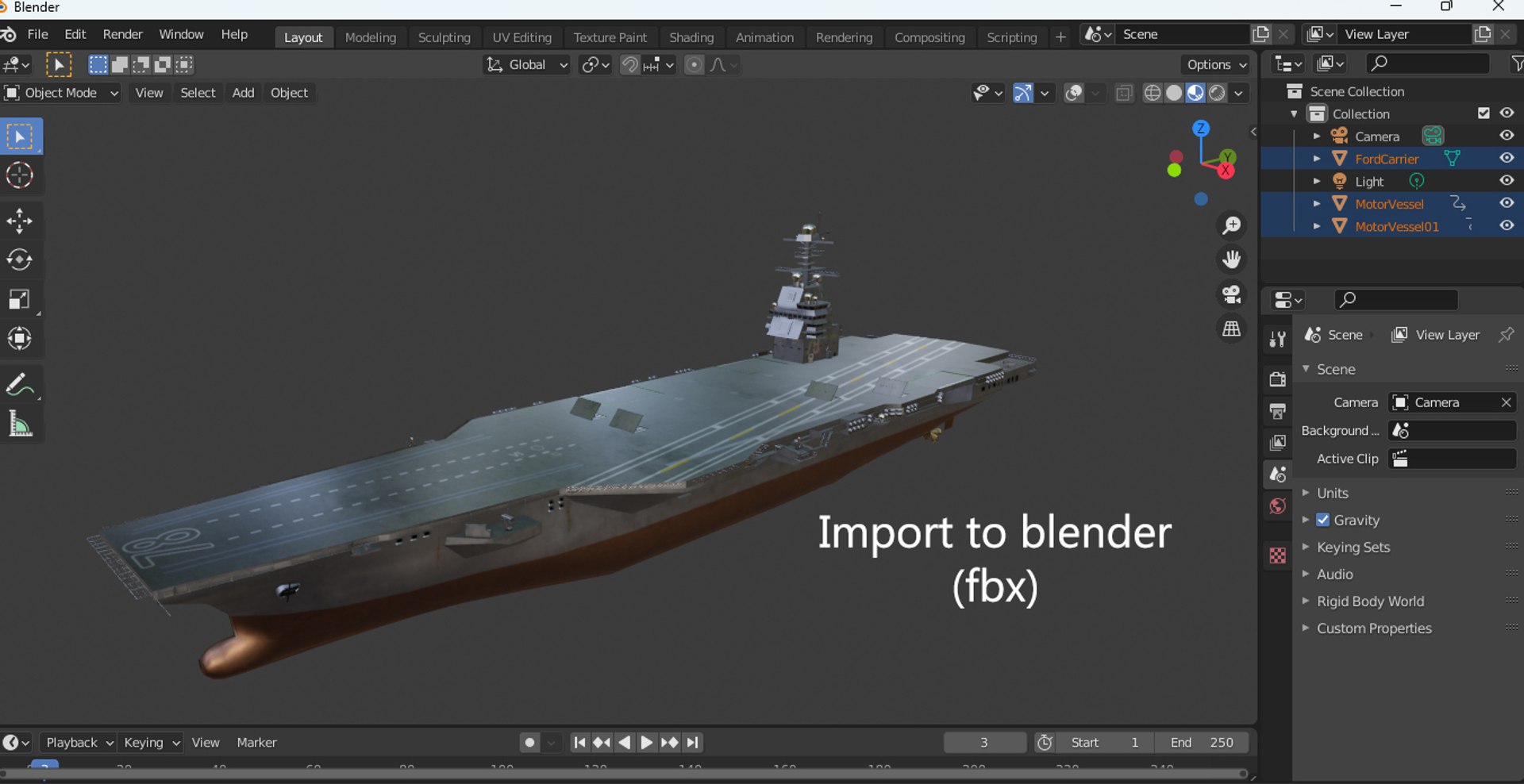Activate the Move tool
1524x784 pixels.
click(20, 221)
